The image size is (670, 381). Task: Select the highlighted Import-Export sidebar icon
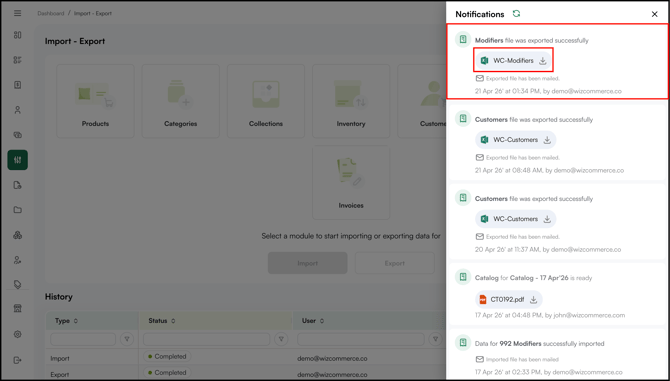(x=18, y=160)
